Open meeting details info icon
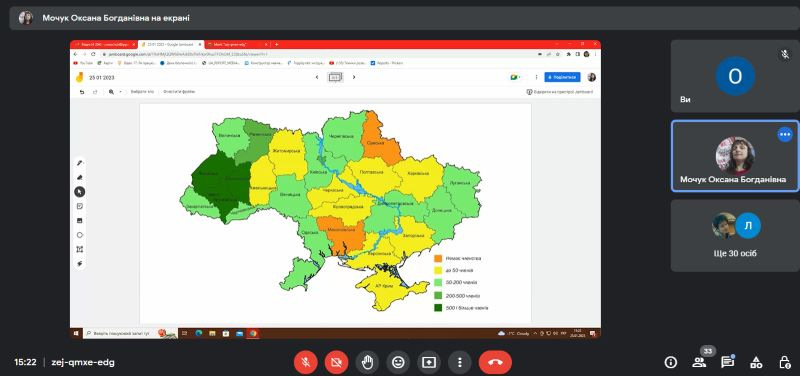This screenshot has width=800, height=376. tap(670, 362)
